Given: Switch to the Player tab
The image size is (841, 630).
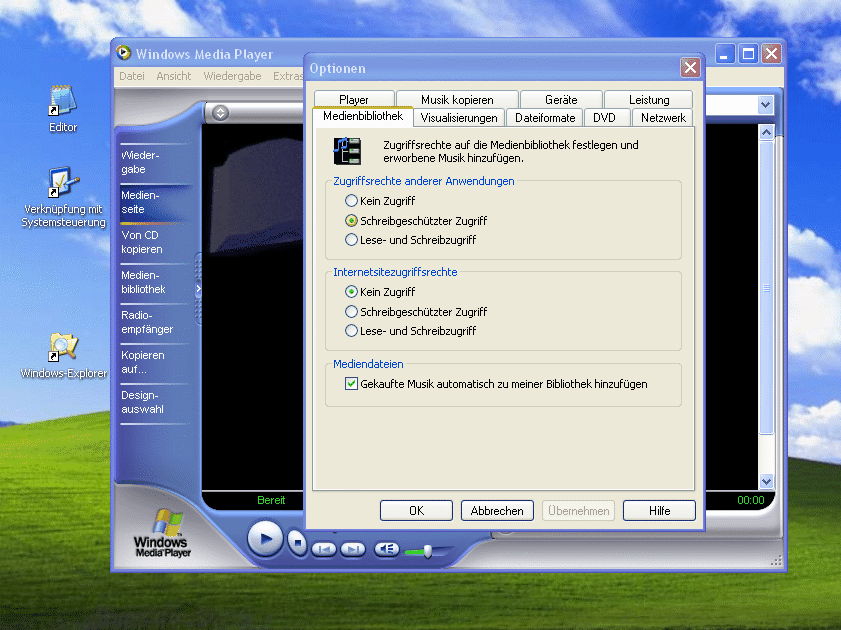Looking at the screenshot, I should pyautogui.click(x=354, y=100).
